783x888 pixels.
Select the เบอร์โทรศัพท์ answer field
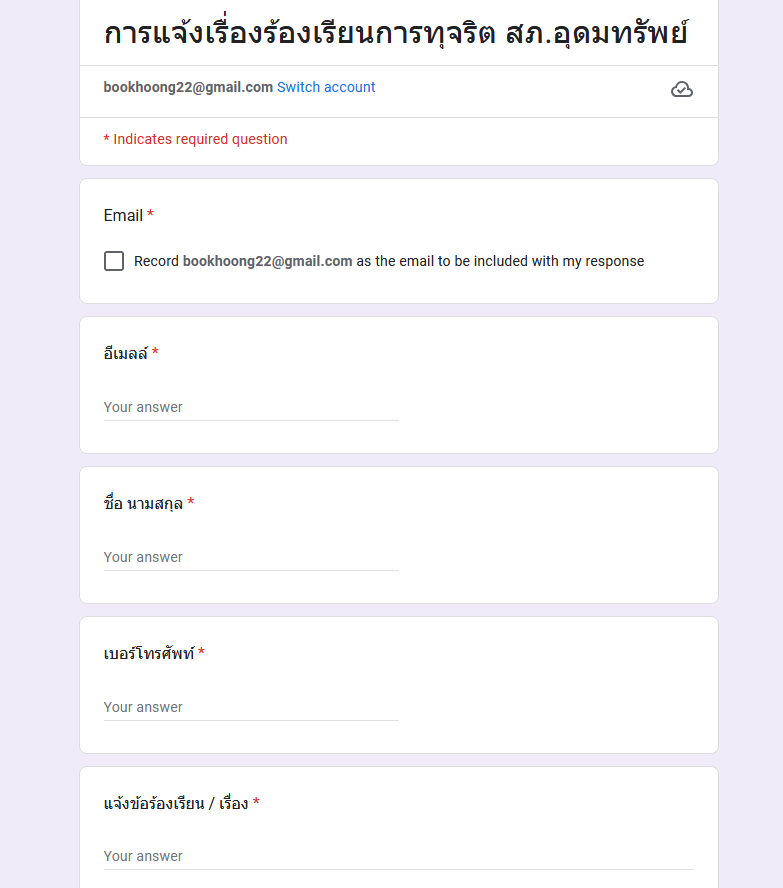tap(251, 707)
